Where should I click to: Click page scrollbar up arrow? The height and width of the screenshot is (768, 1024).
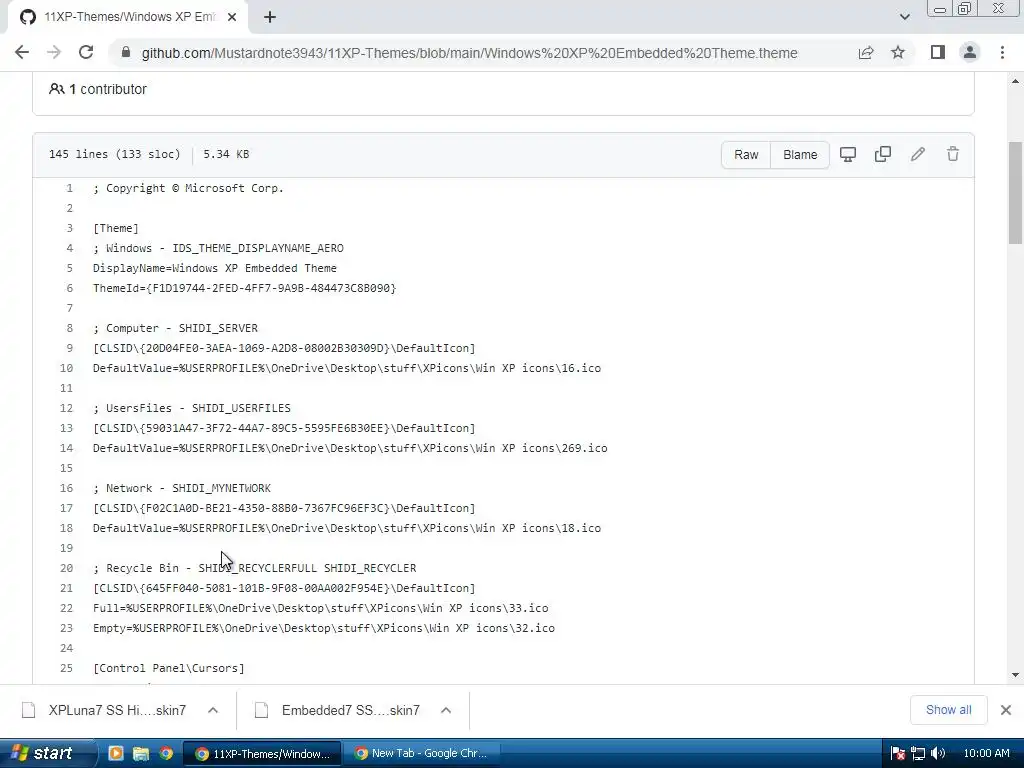(x=1015, y=81)
